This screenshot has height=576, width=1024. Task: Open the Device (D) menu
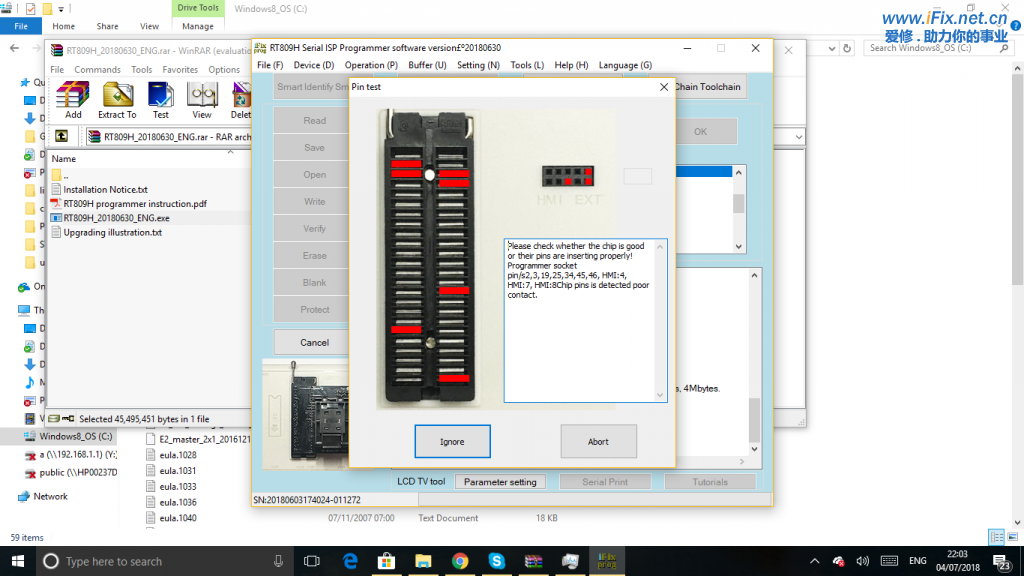[x=314, y=65]
